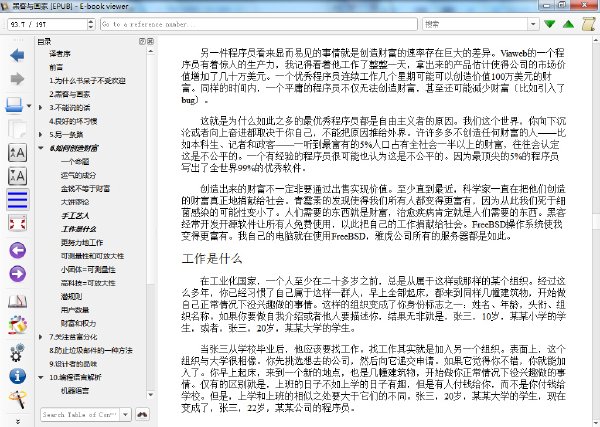
Task: Find next match with green down arrow
Action: [x=550, y=24]
